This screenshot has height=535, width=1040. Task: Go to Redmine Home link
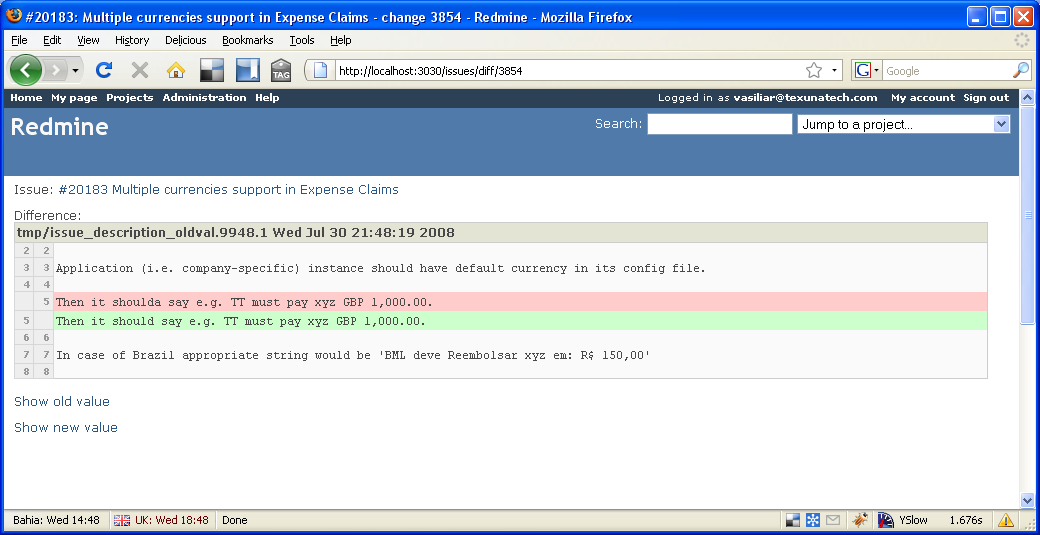(27, 97)
